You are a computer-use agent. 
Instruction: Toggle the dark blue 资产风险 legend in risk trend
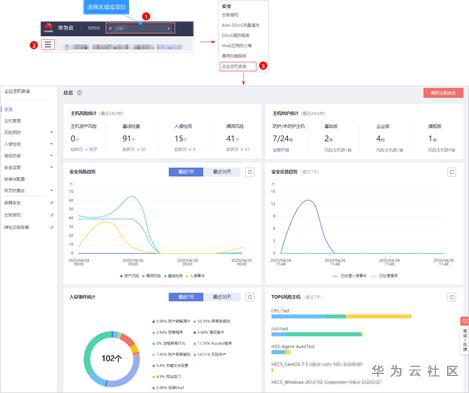[129, 276]
